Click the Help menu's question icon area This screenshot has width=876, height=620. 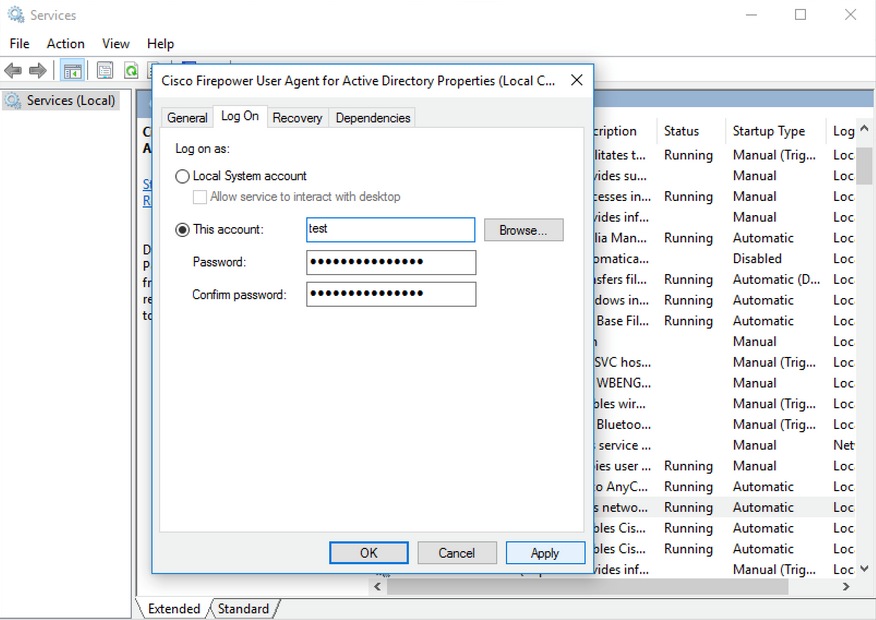pos(160,44)
